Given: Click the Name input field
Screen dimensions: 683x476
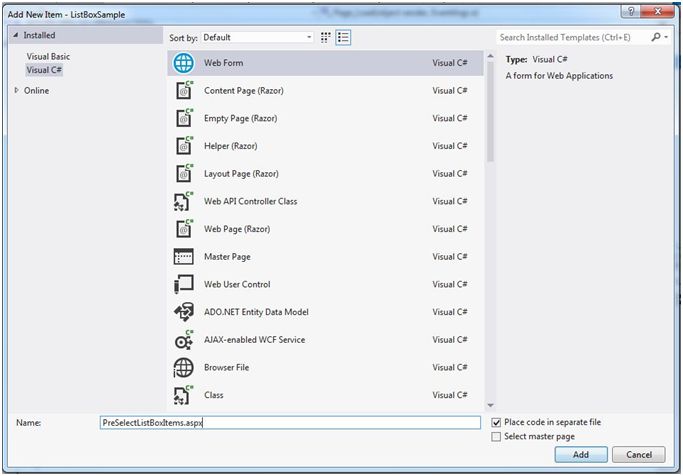Looking at the screenshot, I should (290, 423).
